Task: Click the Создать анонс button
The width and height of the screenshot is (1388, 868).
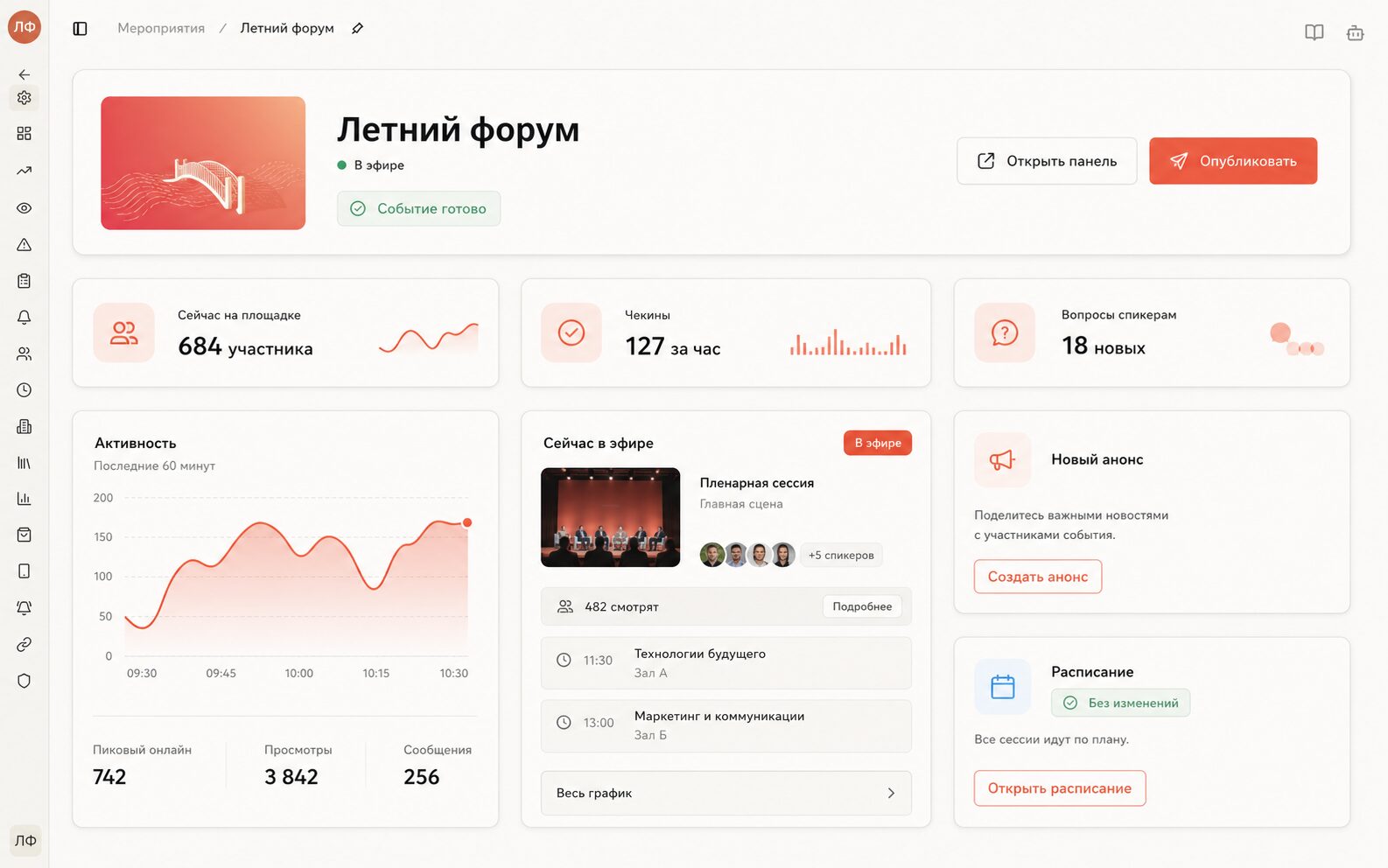Action: 1038,577
